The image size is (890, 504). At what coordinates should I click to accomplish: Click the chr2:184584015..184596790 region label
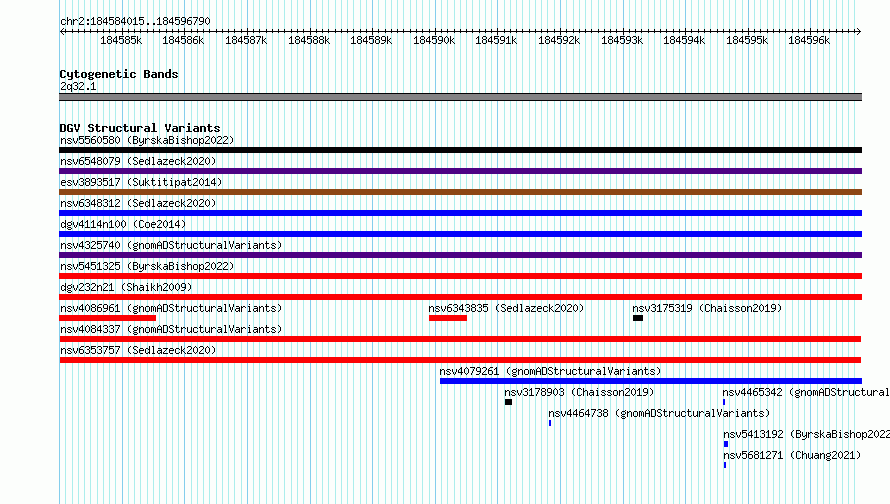coord(135,21)
